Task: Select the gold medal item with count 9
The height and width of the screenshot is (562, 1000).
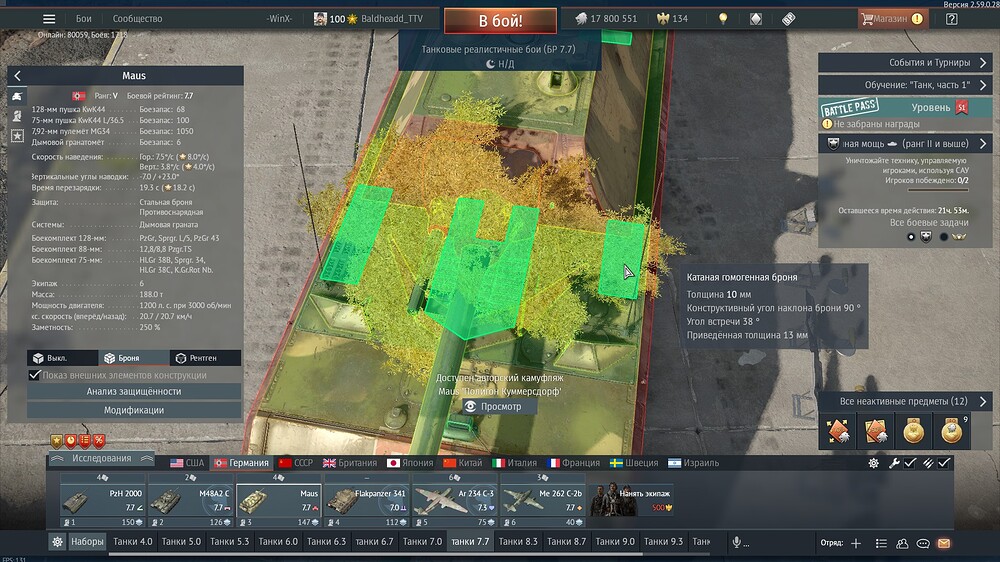Action: pos(952,431)
